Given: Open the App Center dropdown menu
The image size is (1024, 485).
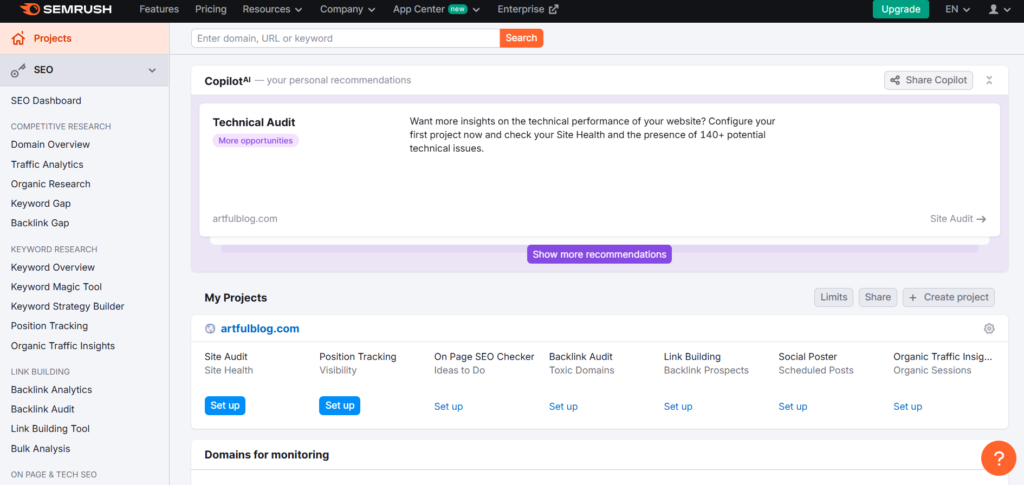Looking at the screenshot, I should coord(436,9).
